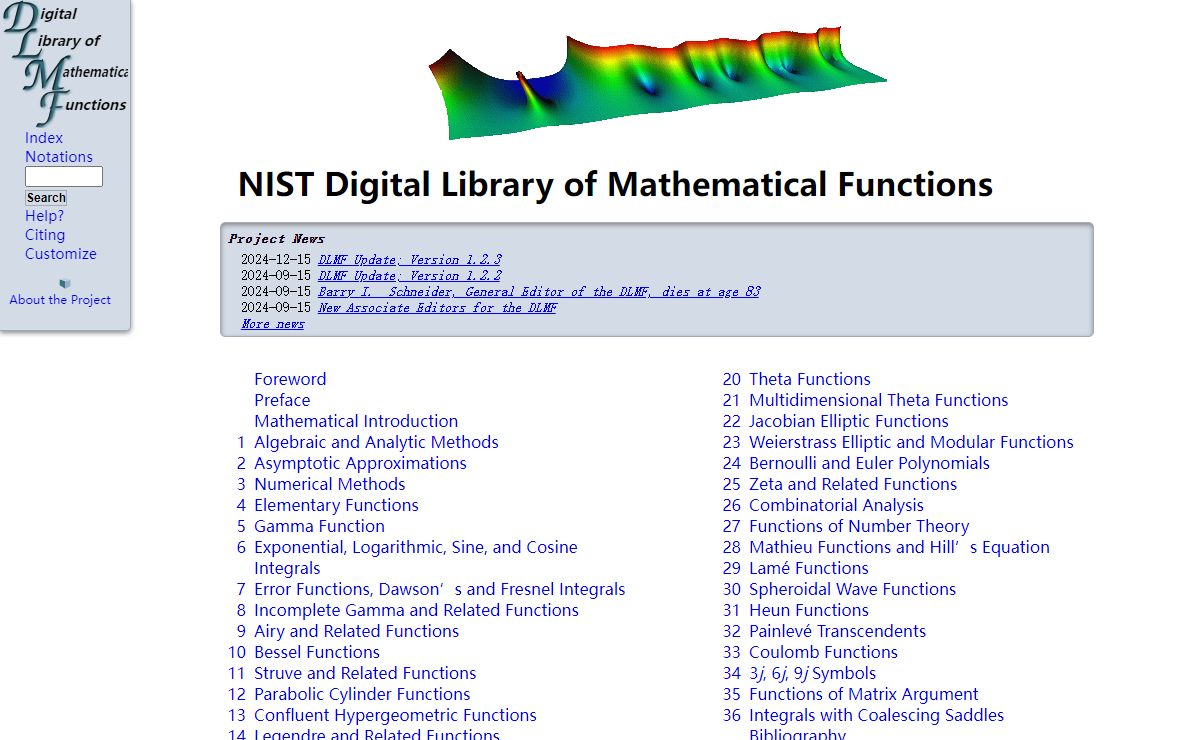Click the colorful 3D surface plot banner
1200x740 pixels.
coord(658,83)
